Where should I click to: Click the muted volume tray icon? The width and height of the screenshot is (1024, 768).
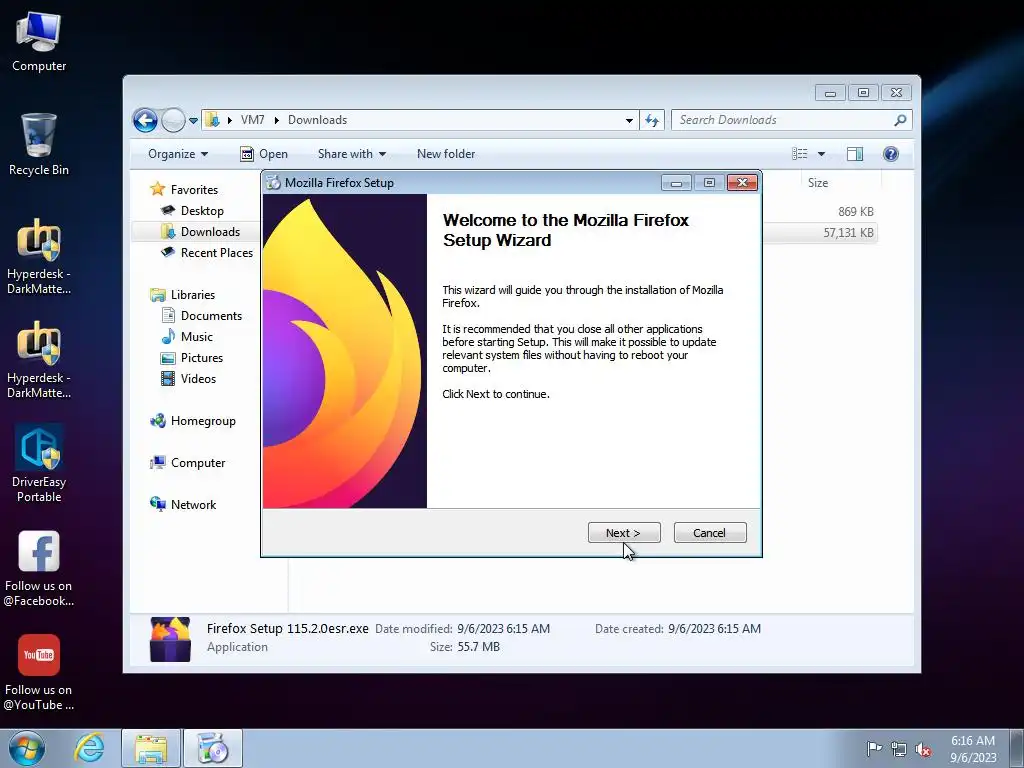point(923,749)
